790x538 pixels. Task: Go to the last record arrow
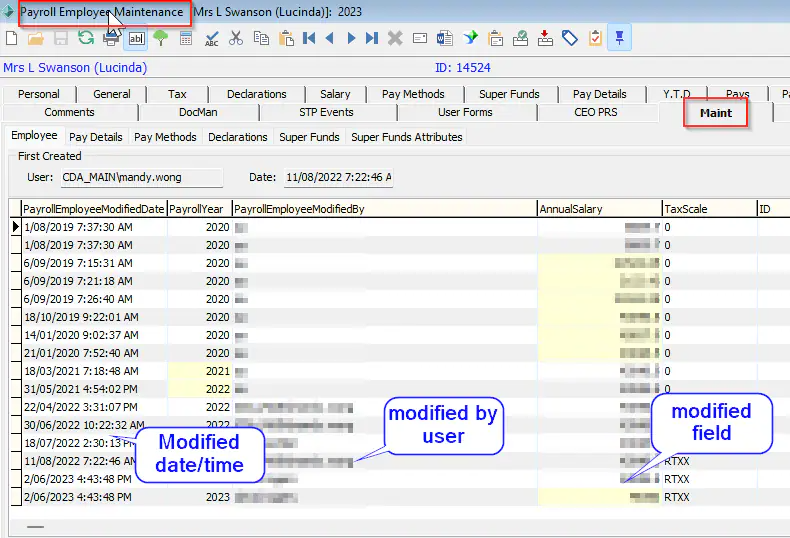coord(372,38)
